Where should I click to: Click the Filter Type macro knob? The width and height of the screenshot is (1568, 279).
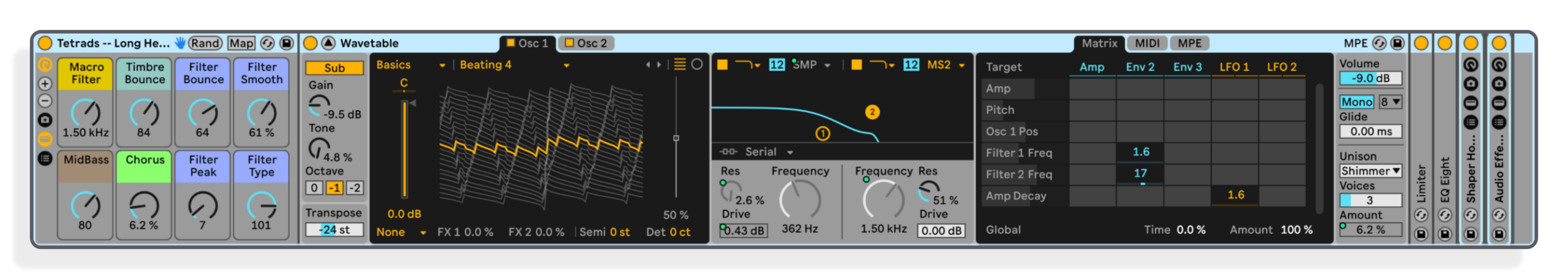pyautogui.click(x=262, y=205)
